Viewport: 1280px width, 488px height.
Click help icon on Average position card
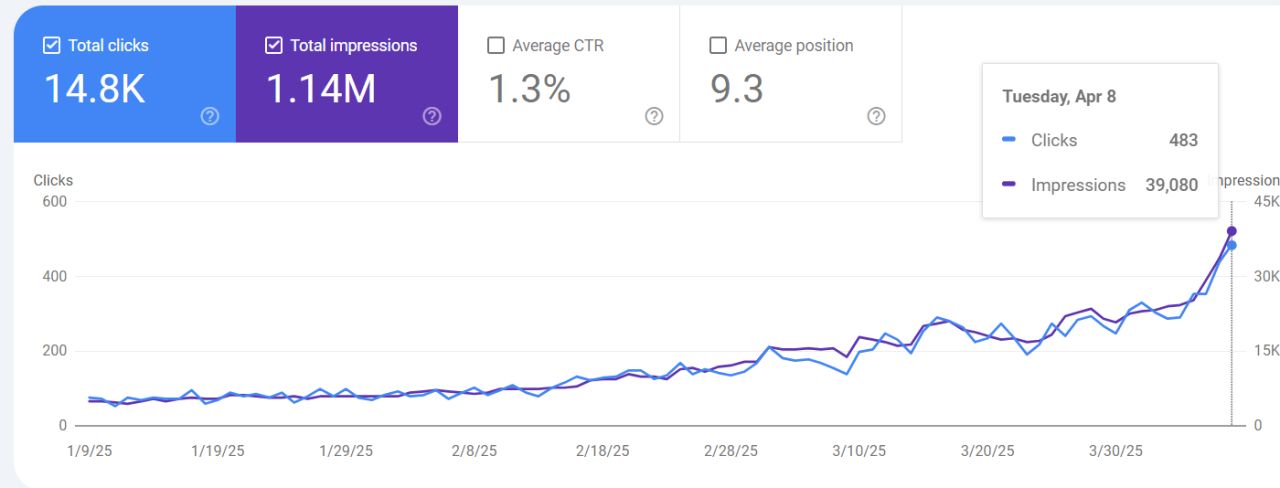click(876, 116)
